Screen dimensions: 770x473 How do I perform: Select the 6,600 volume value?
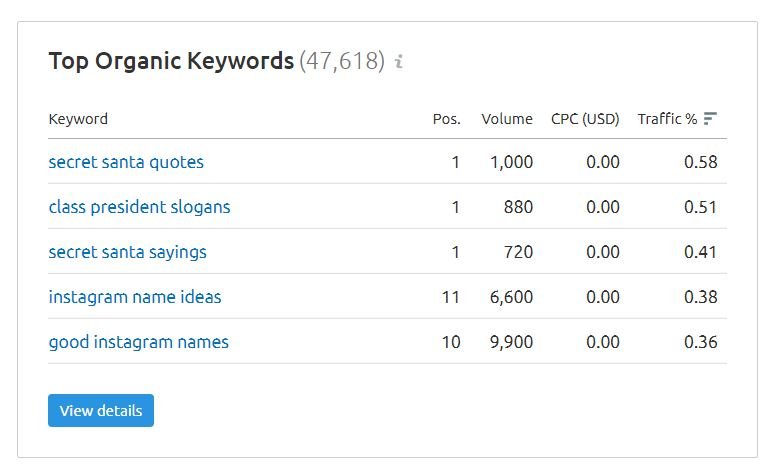511,297
